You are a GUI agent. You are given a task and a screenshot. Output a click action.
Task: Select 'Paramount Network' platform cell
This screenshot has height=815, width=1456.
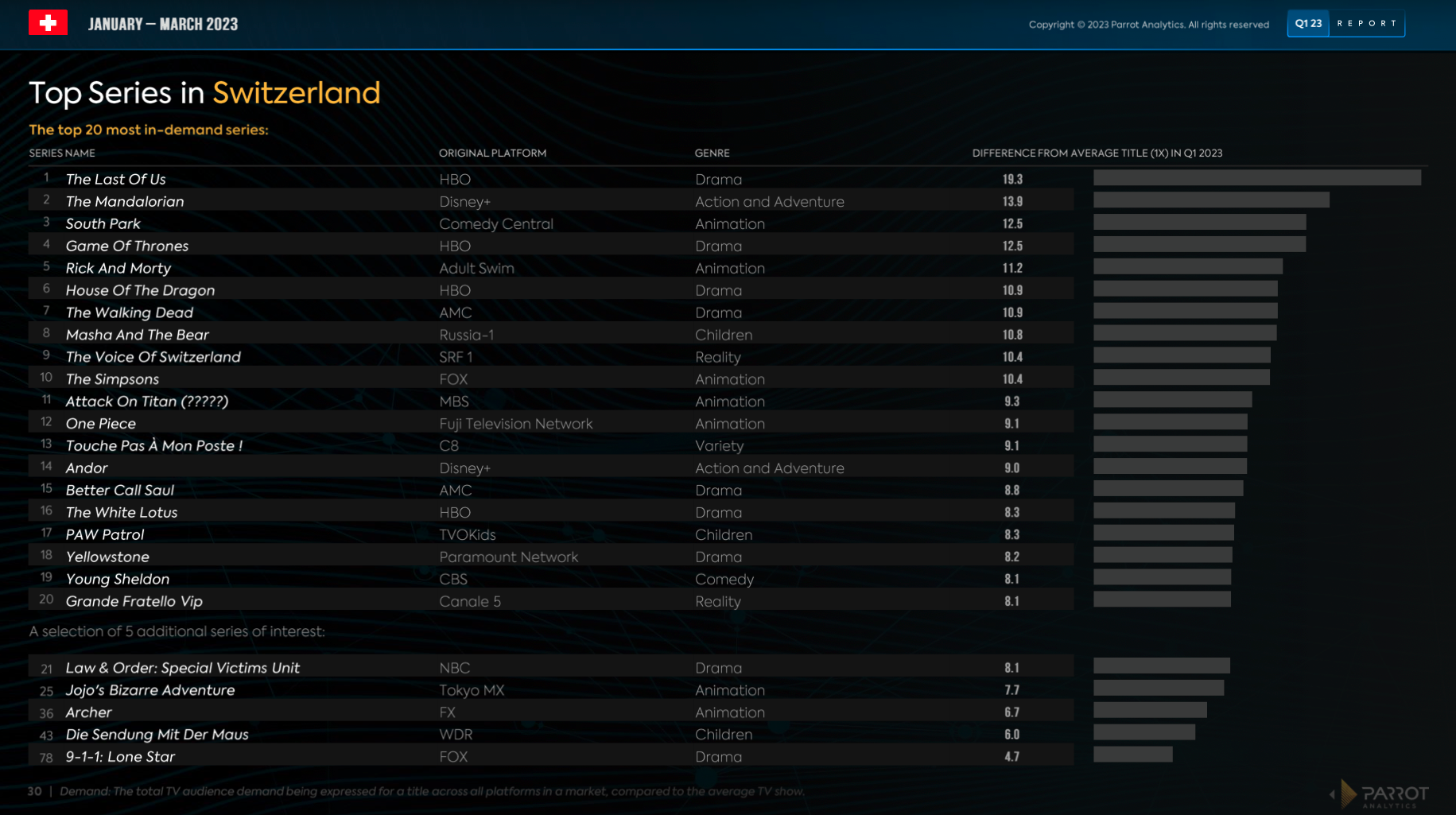(508, 557)
